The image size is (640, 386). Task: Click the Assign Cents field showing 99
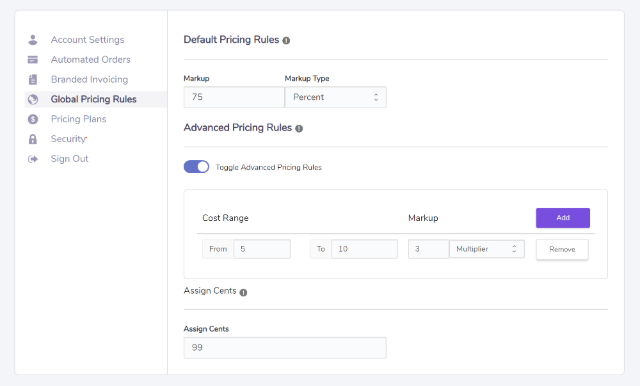click(285, 348)
